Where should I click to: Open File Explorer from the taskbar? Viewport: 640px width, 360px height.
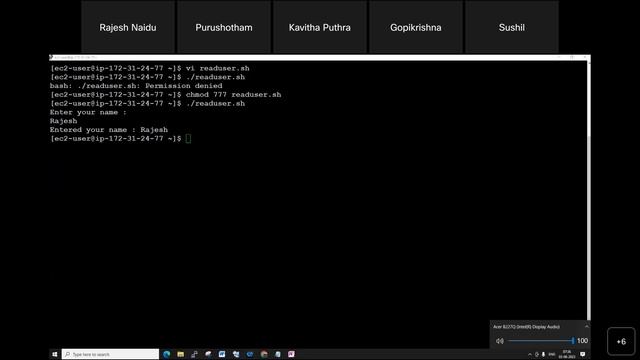[x=180, y=354]
